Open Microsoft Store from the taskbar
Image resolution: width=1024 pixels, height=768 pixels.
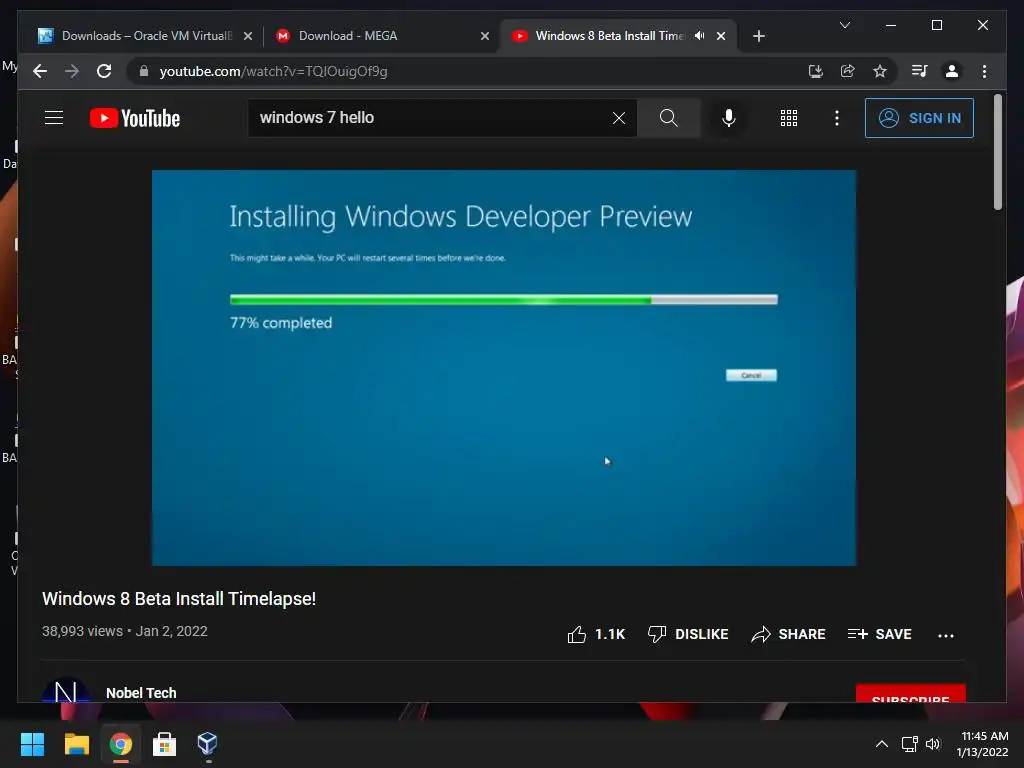(165, 744)
